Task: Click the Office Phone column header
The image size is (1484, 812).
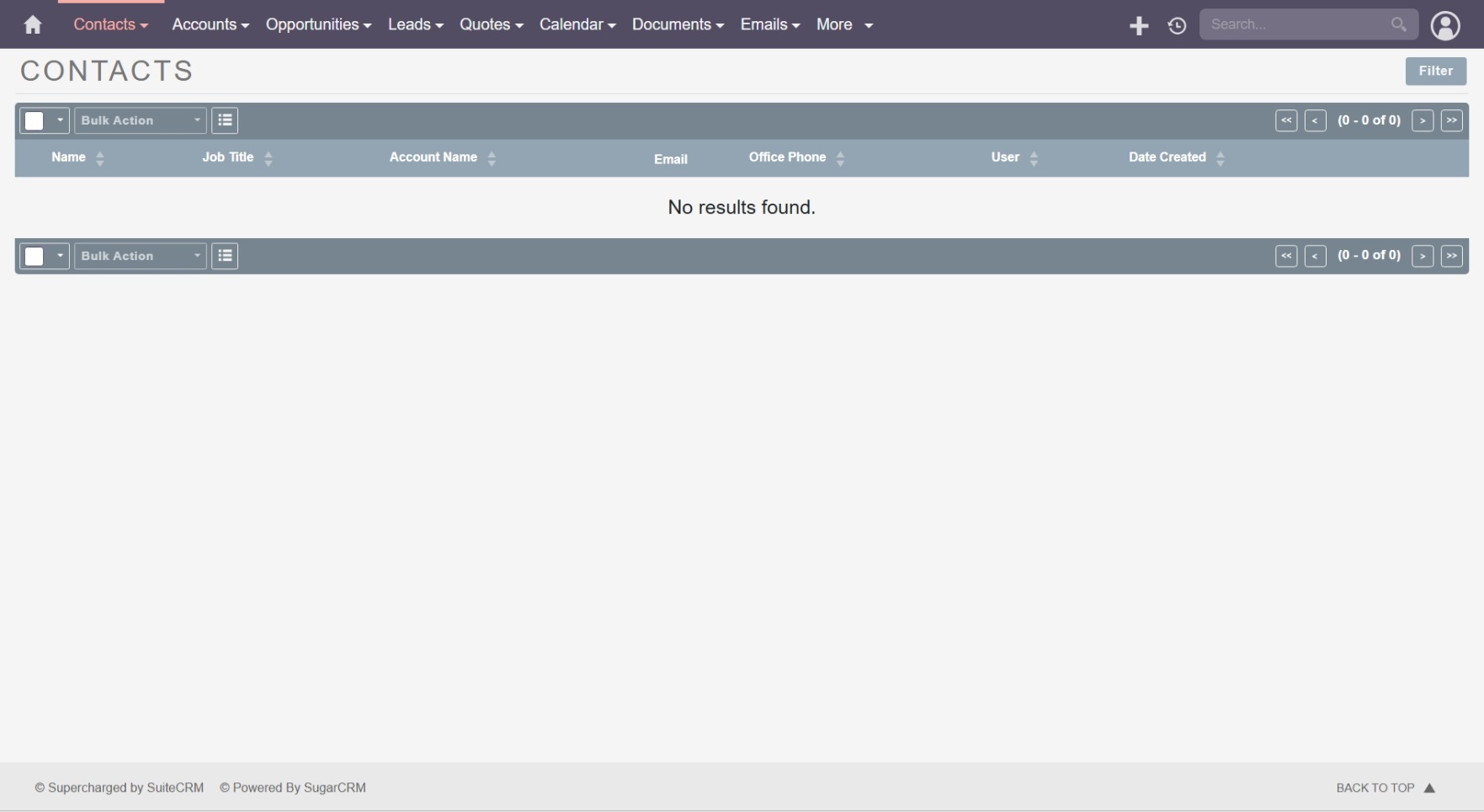Action: 787,157
